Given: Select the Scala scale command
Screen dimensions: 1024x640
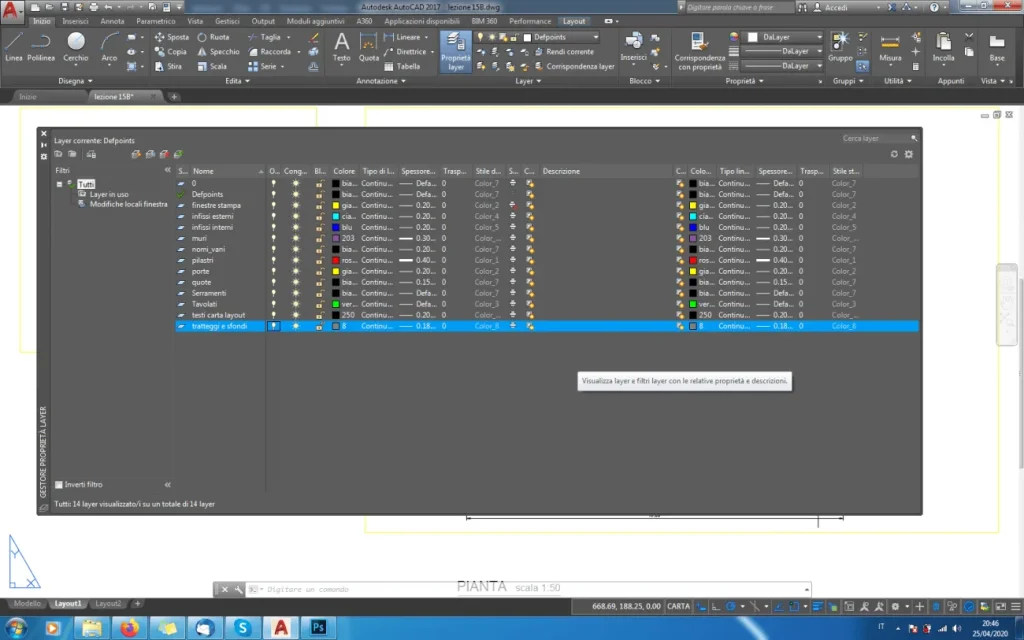Looking at the screenshot, I should coord(212,66).
